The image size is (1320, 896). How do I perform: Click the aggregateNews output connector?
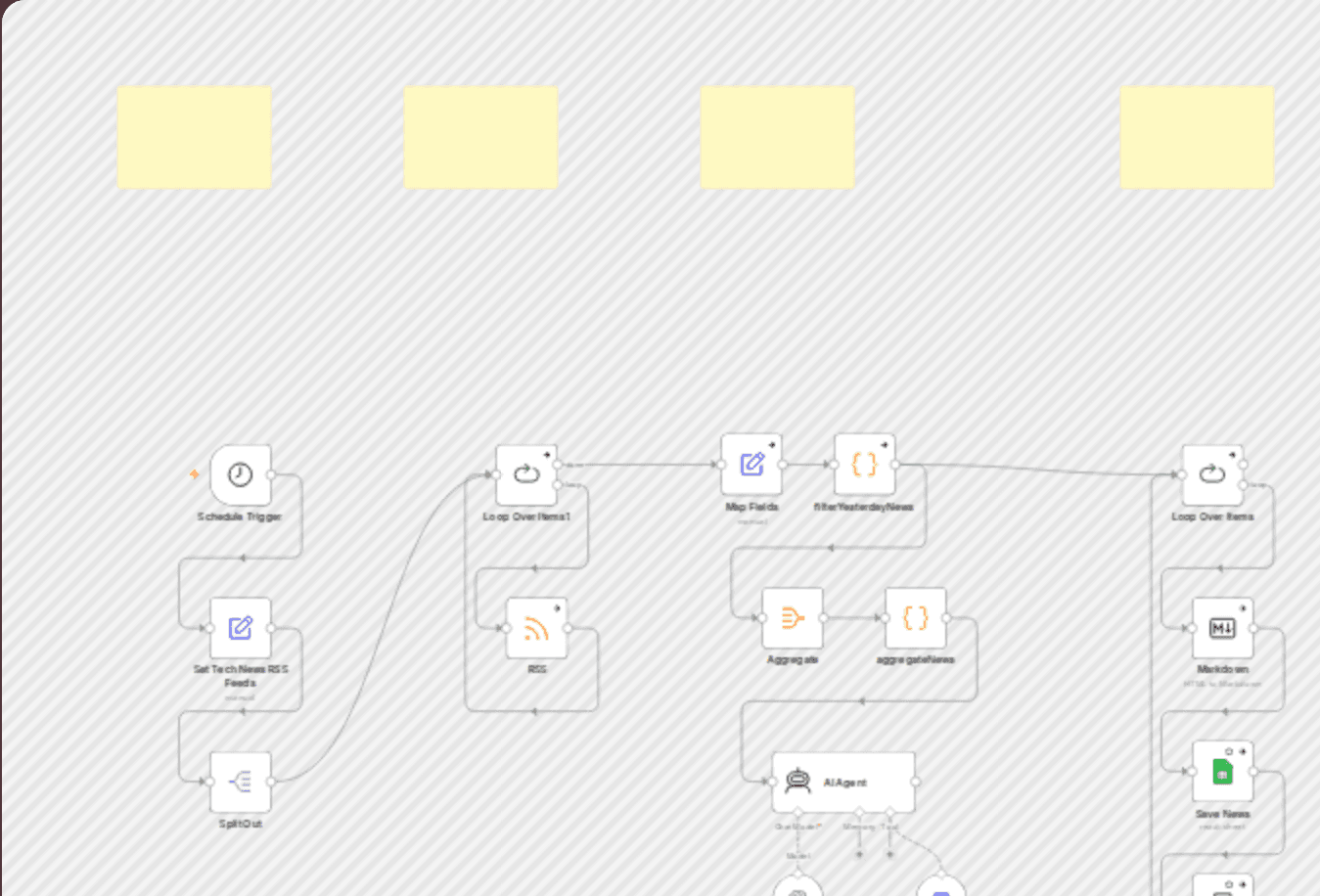tap(946, 618)
